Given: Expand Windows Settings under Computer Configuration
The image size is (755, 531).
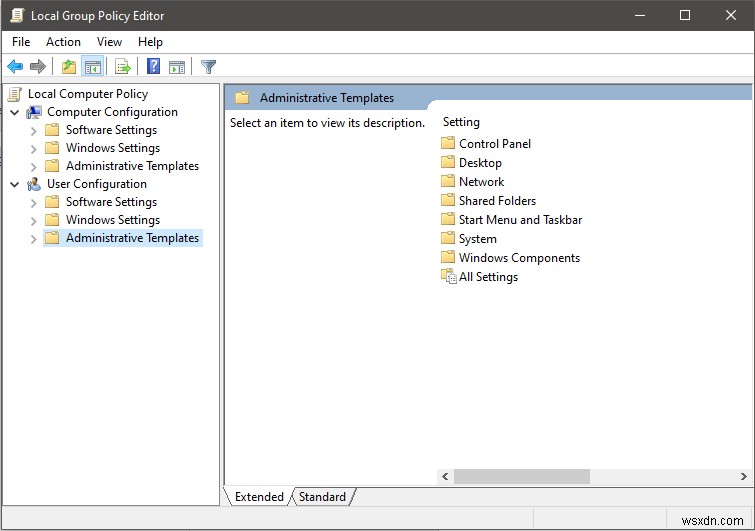Looking at the screenshot, I should point(33,149).
